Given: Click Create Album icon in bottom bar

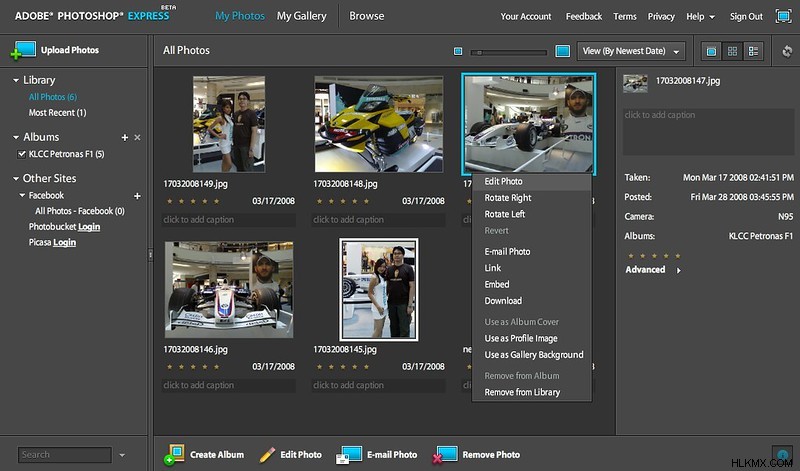Looking at the screenshot, I should [x=174, y=454].
